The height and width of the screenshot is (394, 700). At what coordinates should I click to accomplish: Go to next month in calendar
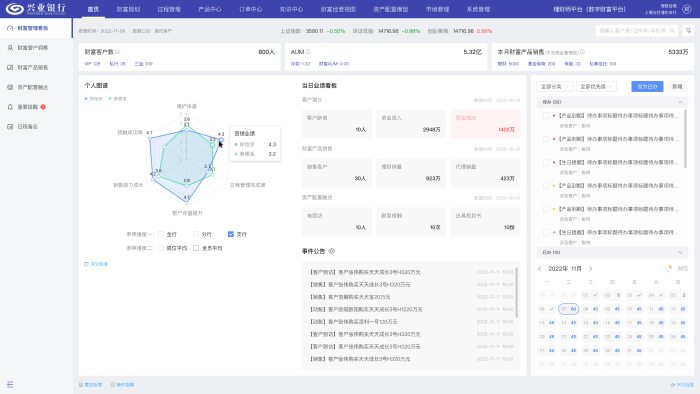pos(590,269)
